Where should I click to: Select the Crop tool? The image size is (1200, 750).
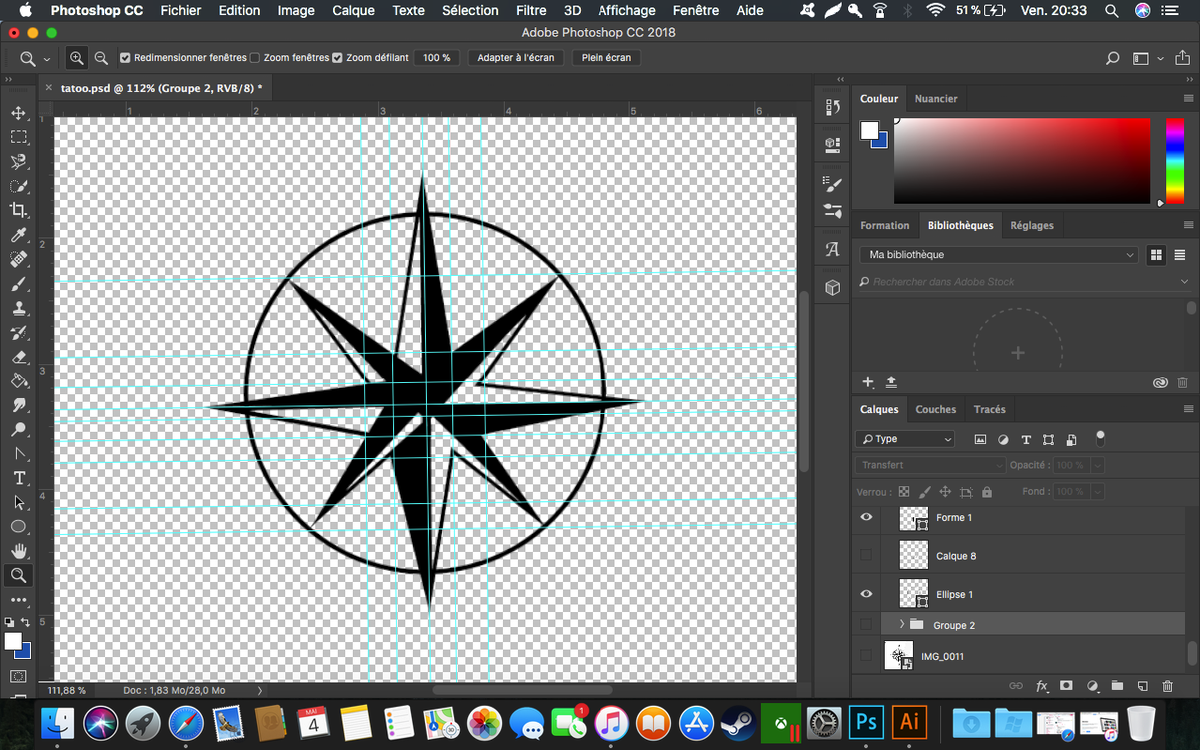coord(18,210)
